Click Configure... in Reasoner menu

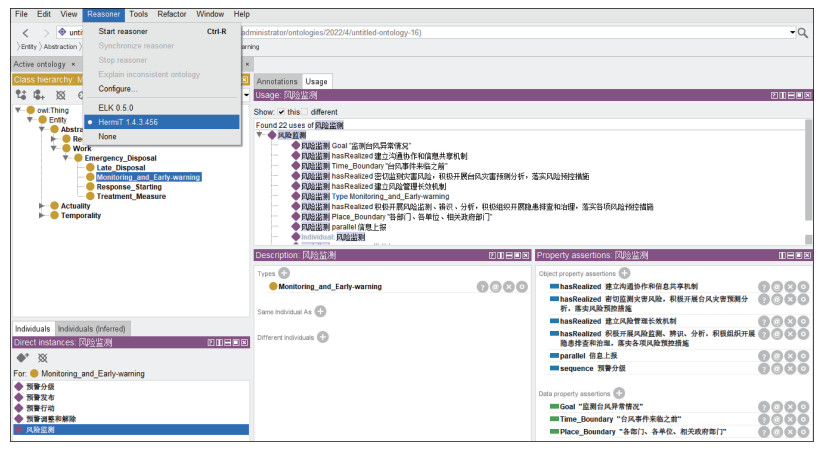coord(118,88)
